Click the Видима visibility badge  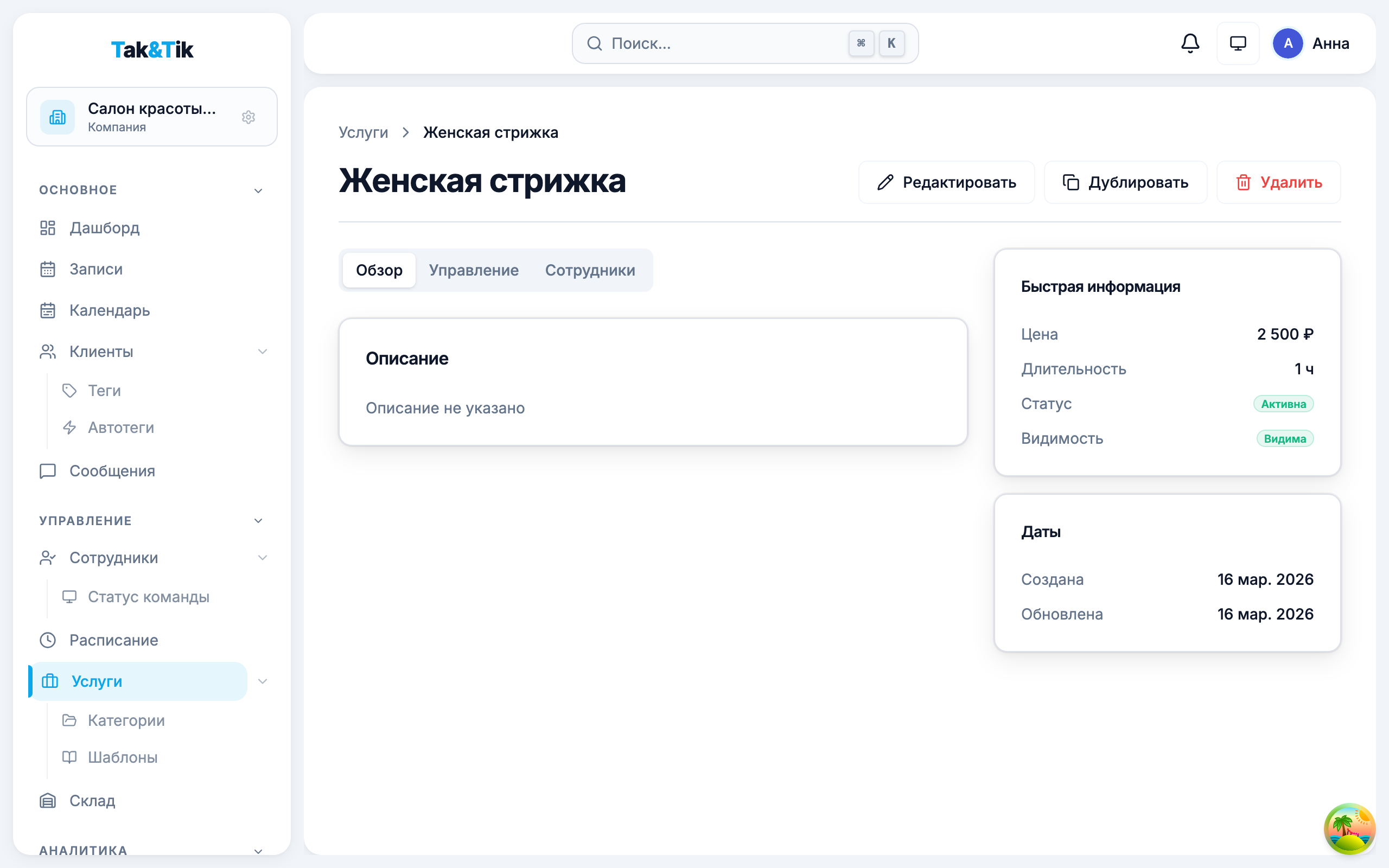click(x=1285, y=438)
